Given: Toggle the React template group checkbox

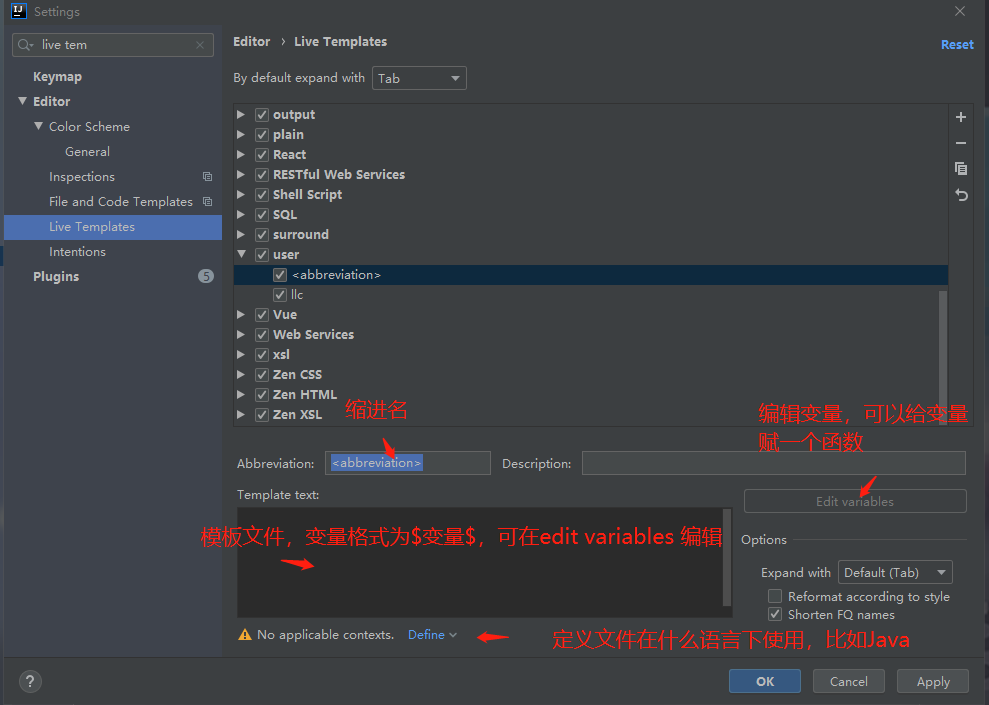Looking at the screenshot, I should tap(262, 154).
